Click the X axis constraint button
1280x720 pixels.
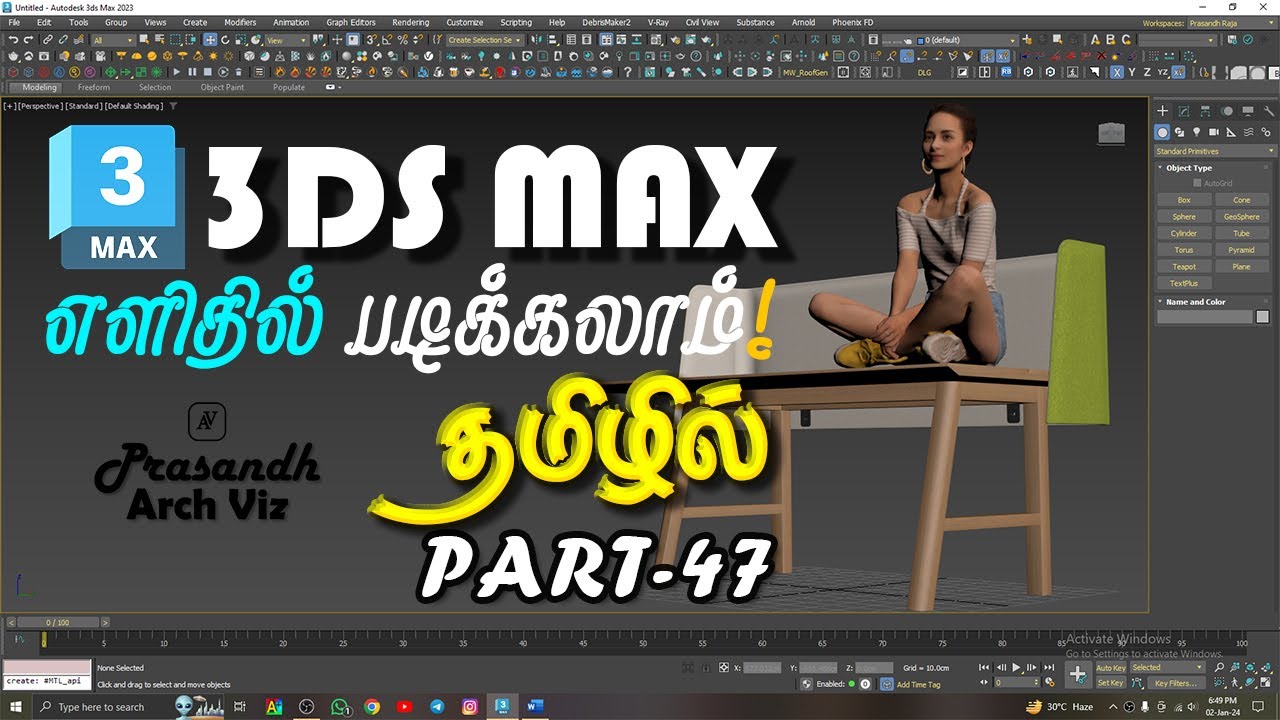pyautogui.click(x=1117, y=73)
